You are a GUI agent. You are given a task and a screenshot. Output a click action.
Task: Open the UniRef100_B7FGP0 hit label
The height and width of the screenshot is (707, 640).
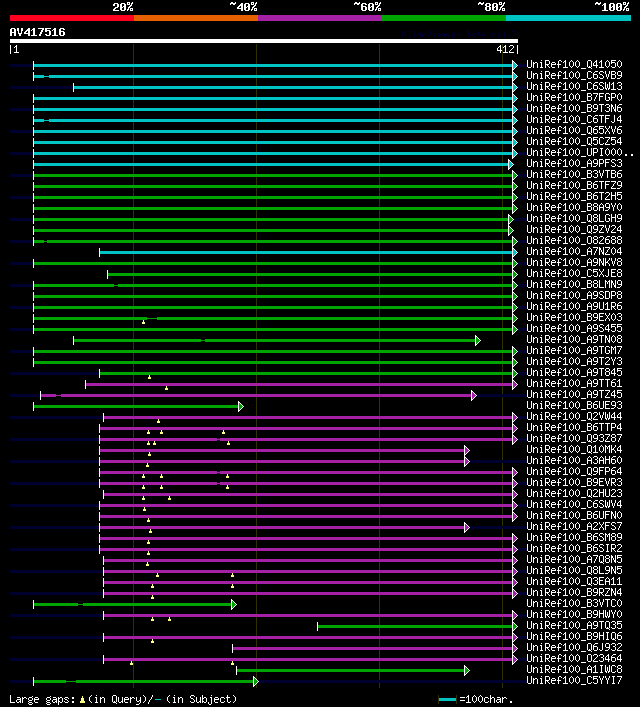pos(574,97)
